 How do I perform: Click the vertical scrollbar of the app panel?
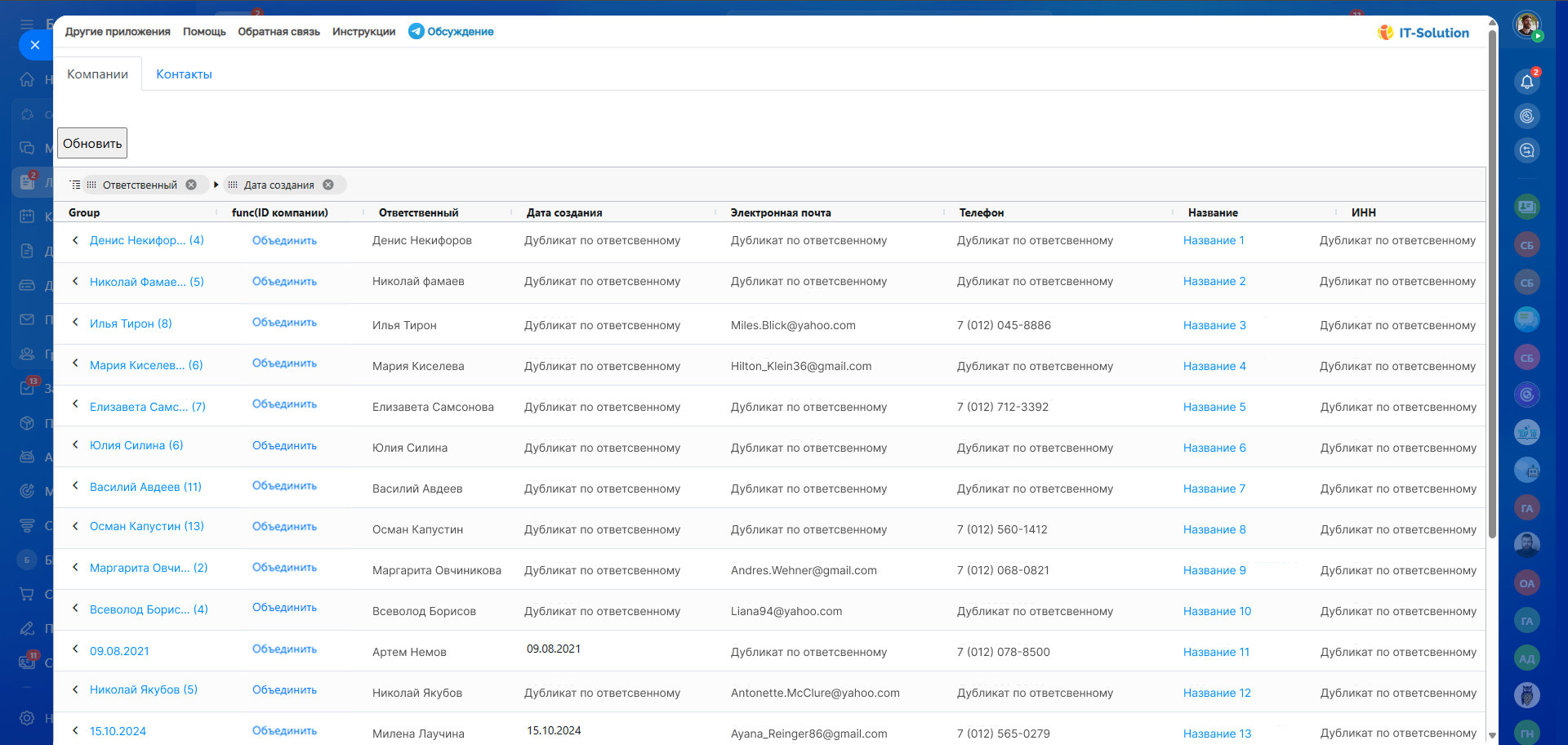pos(1492,286)
